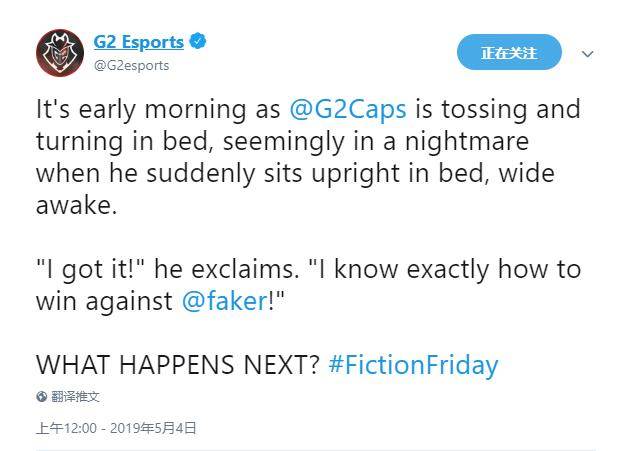
Task: Toggle the 正在关注 following button
Action: (508, 53)
